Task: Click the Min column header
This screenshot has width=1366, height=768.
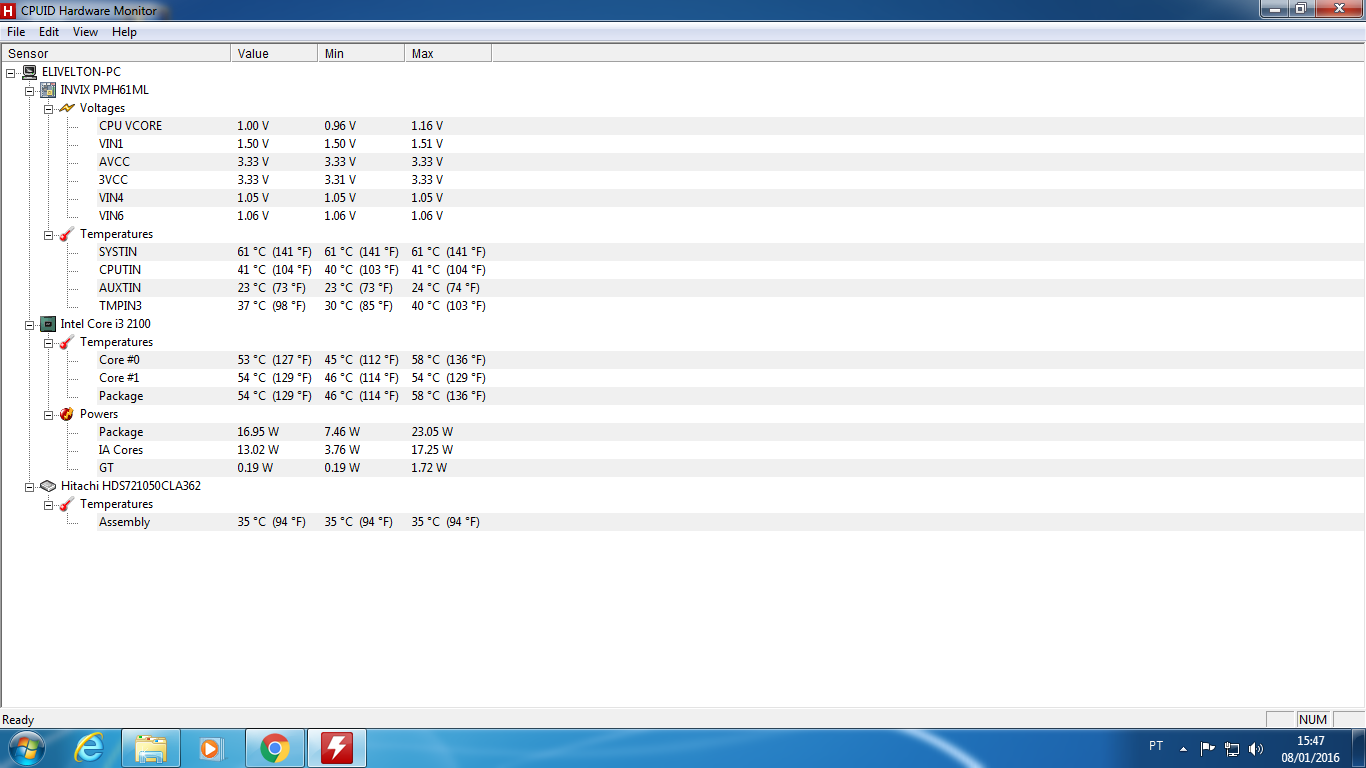Action: pyautogui.click(x=361, y=54)
